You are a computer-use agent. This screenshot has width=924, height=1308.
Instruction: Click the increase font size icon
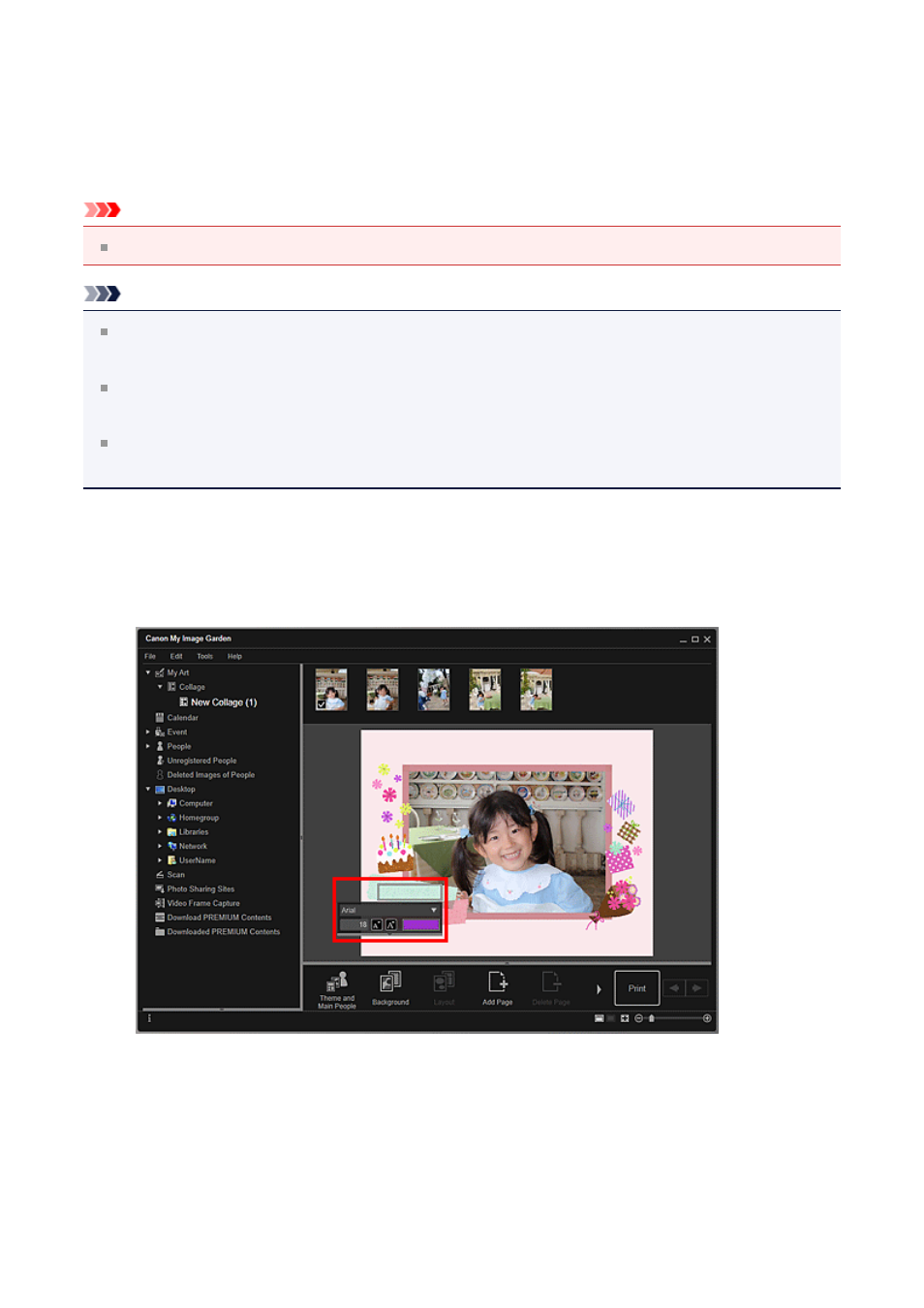(x=391, y=925)
